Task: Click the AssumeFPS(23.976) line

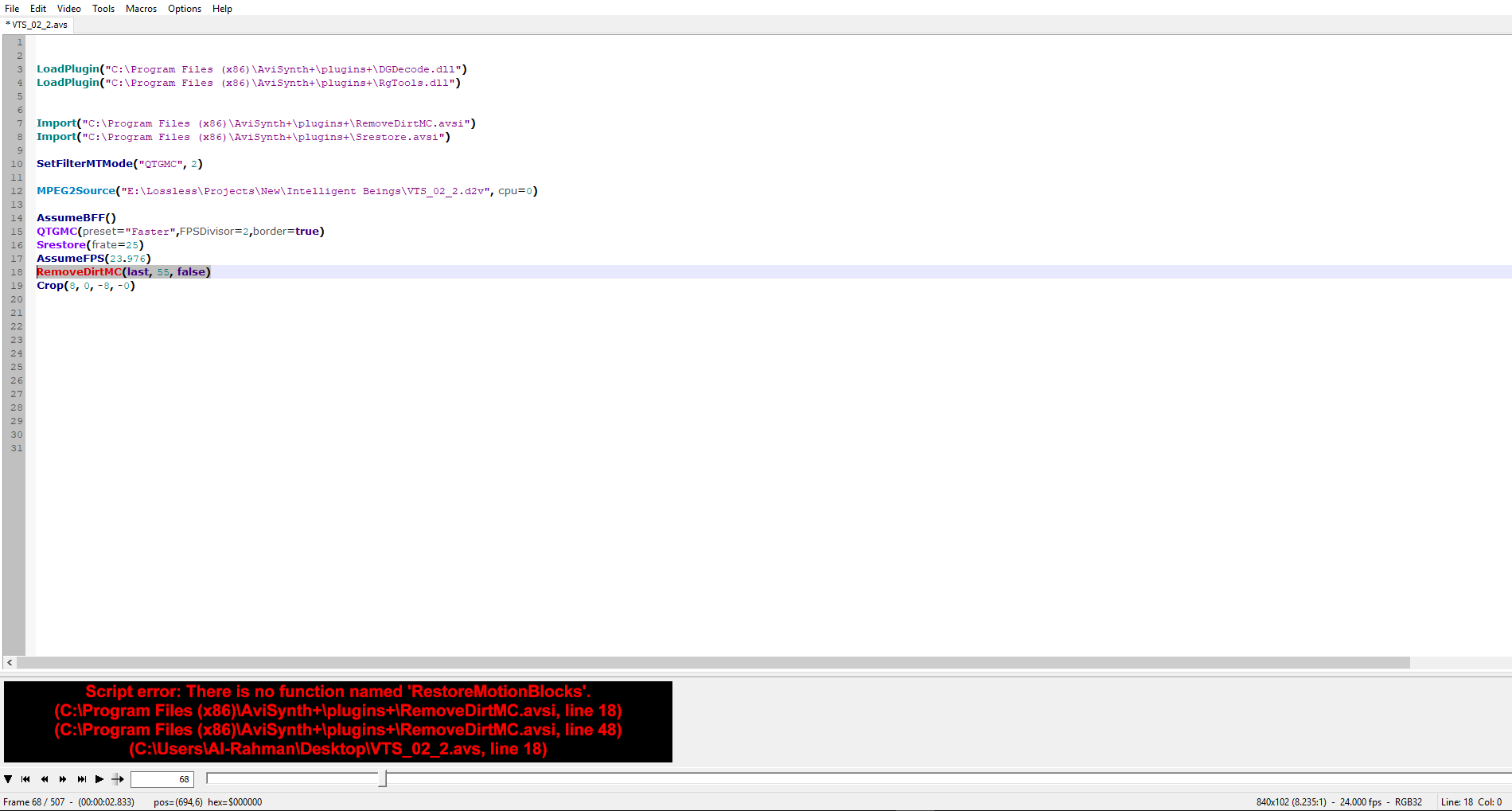Action: pyautogui.click(x=94, y=259)
